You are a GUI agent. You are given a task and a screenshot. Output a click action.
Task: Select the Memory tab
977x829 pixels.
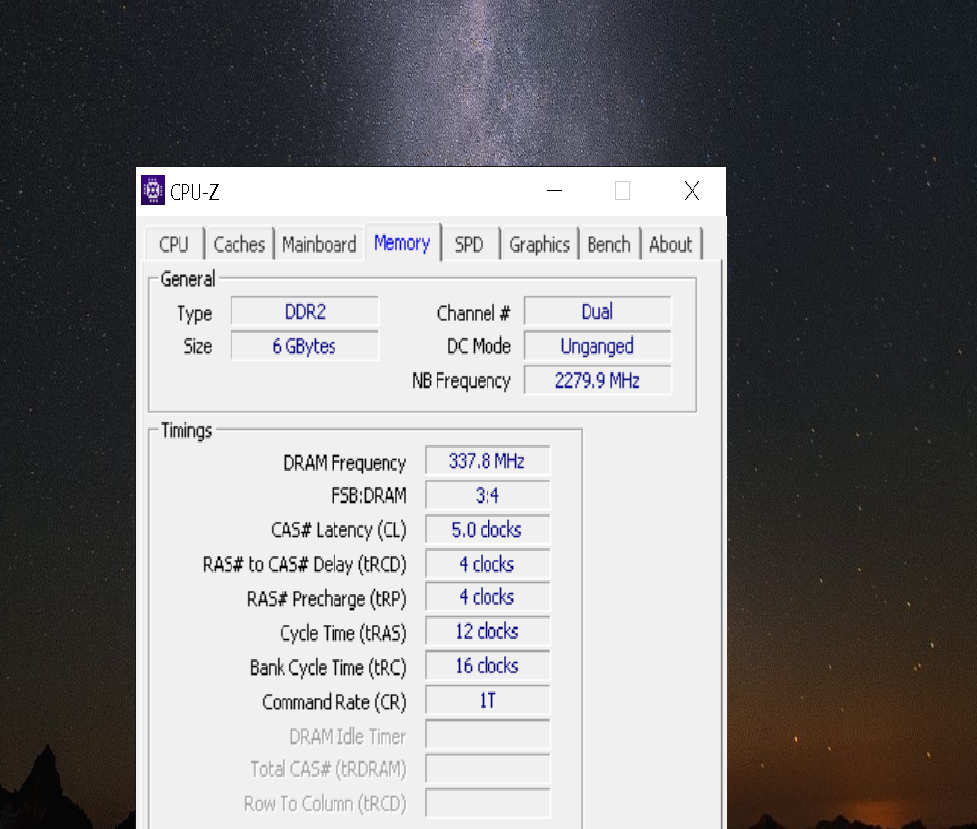click(x=403, y=242)
